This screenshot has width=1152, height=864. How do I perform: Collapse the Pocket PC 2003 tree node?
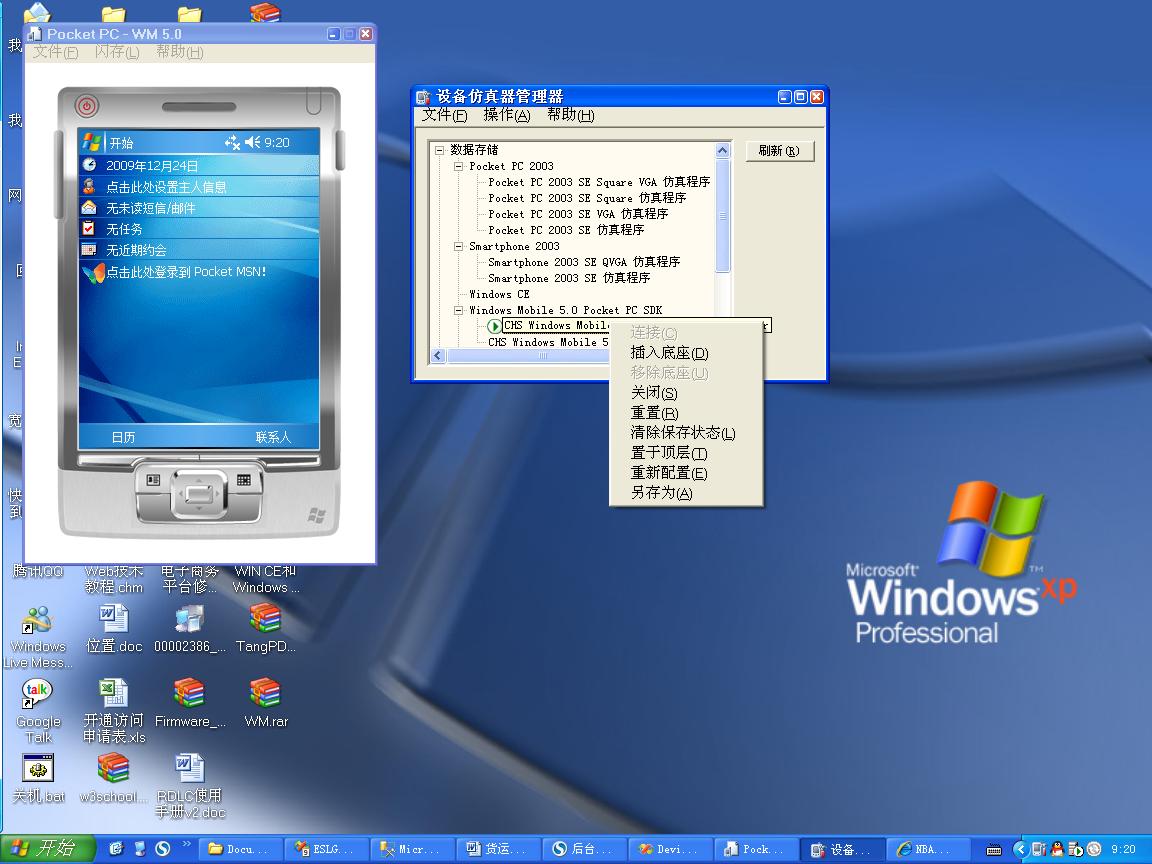[x=458, y=167]
